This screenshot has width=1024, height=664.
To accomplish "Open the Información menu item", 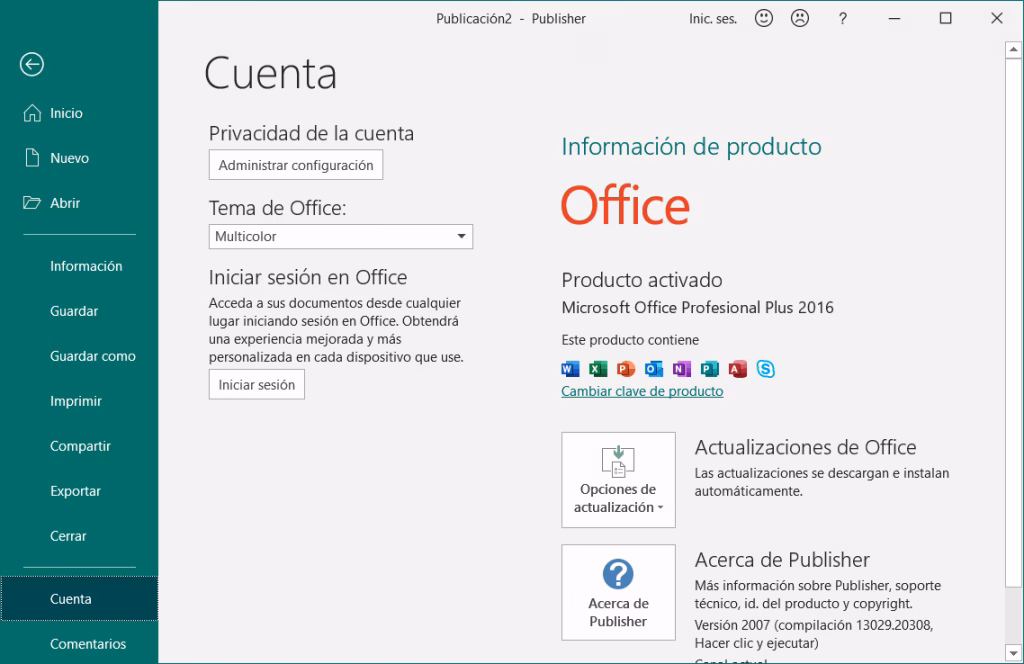I will point(86,266).
